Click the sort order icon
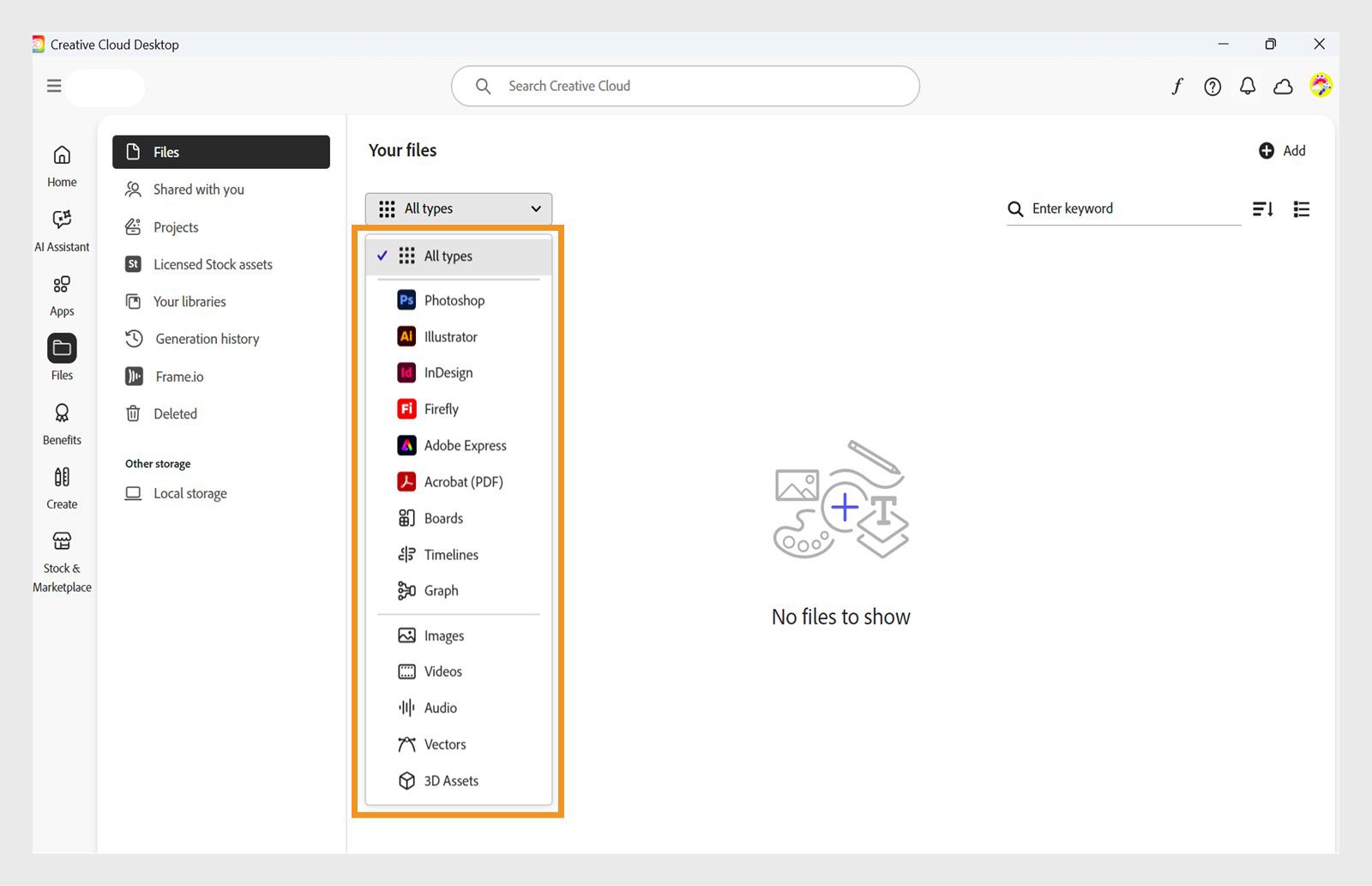This screenshot has width=1372, height=886. 1262,208
